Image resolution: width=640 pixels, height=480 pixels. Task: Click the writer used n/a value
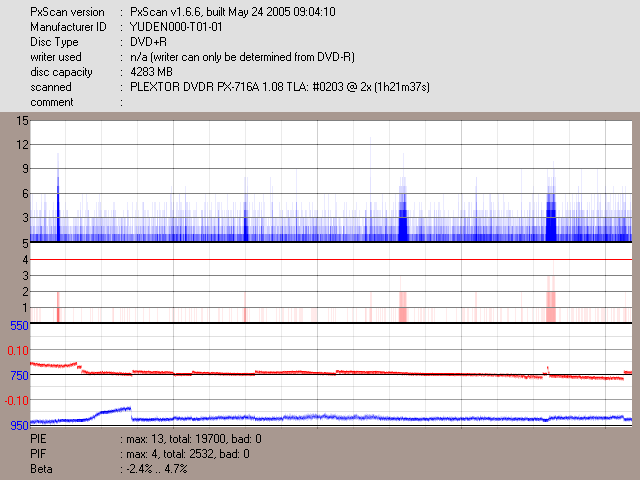[242, 57]
